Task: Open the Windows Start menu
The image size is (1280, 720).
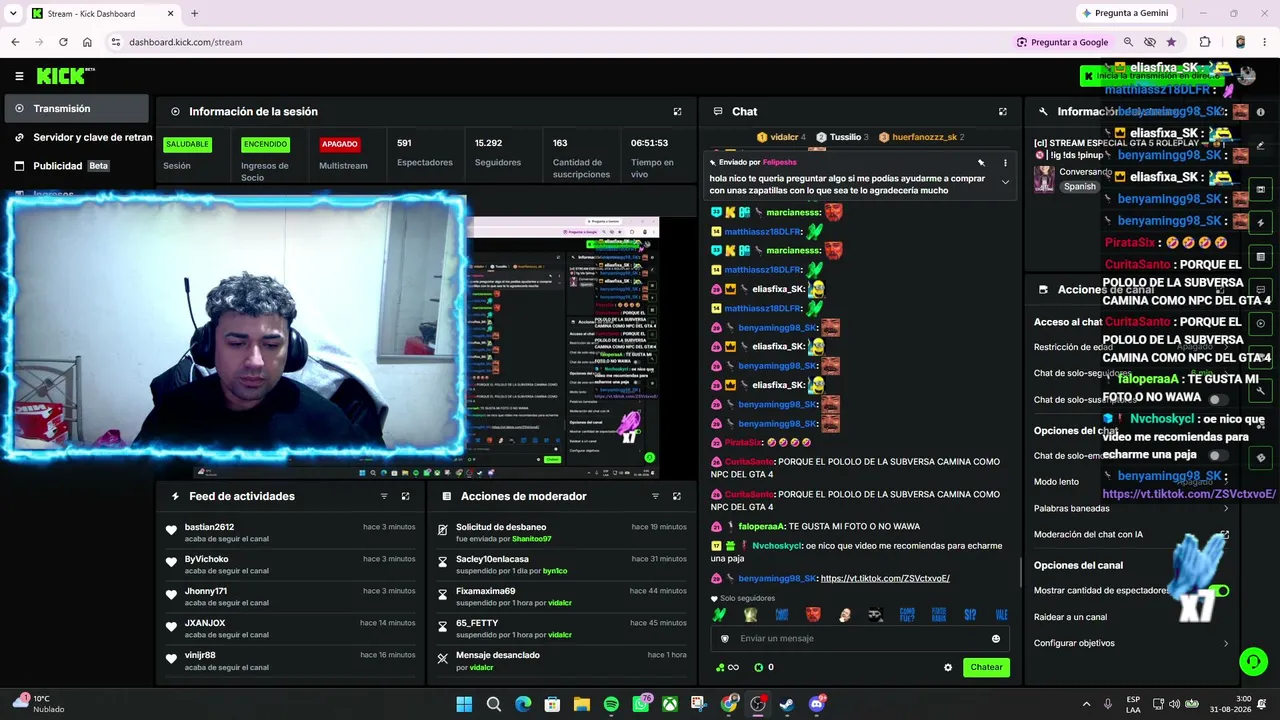Action: coord(464,704)
